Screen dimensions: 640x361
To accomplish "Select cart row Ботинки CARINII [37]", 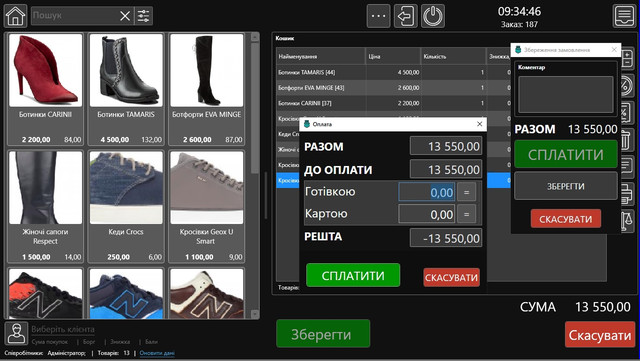I will pyautogui.click(x=393, y=103).
